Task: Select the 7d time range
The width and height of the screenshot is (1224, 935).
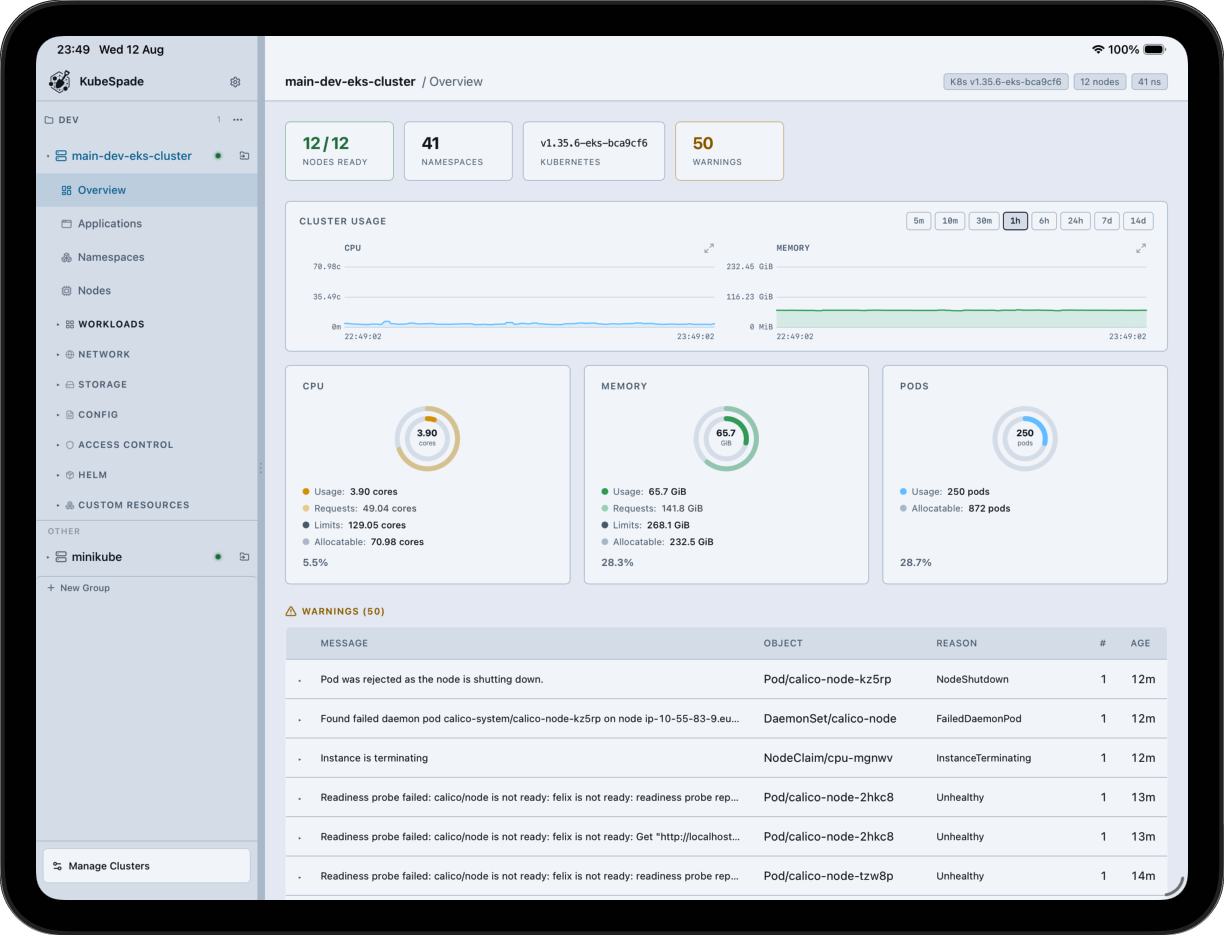Action: point(1106,221)
